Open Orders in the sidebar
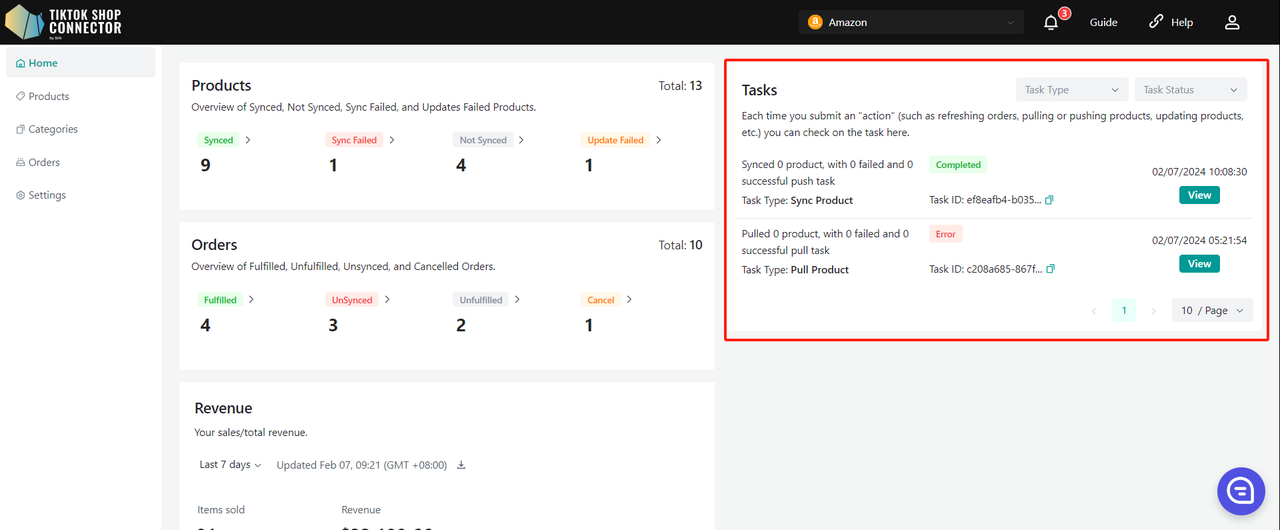Screen dimensions: 1280x530 pos(44,162)
